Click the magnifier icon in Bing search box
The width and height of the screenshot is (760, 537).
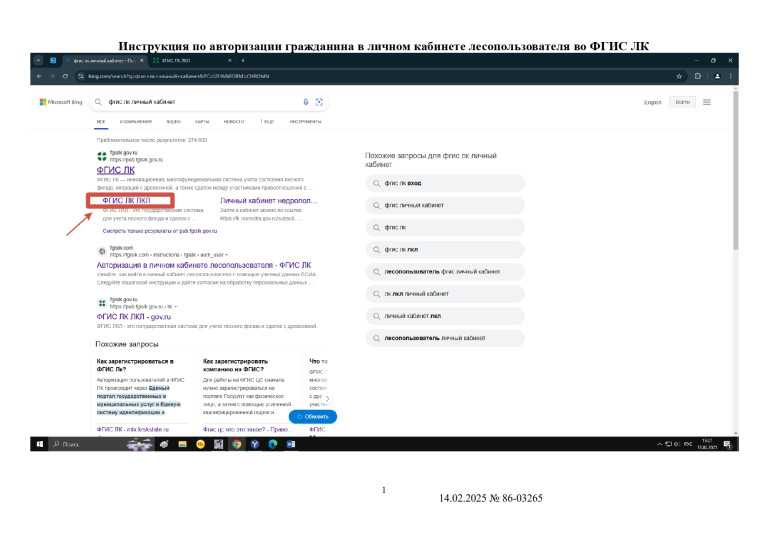[x=98, y=102]
